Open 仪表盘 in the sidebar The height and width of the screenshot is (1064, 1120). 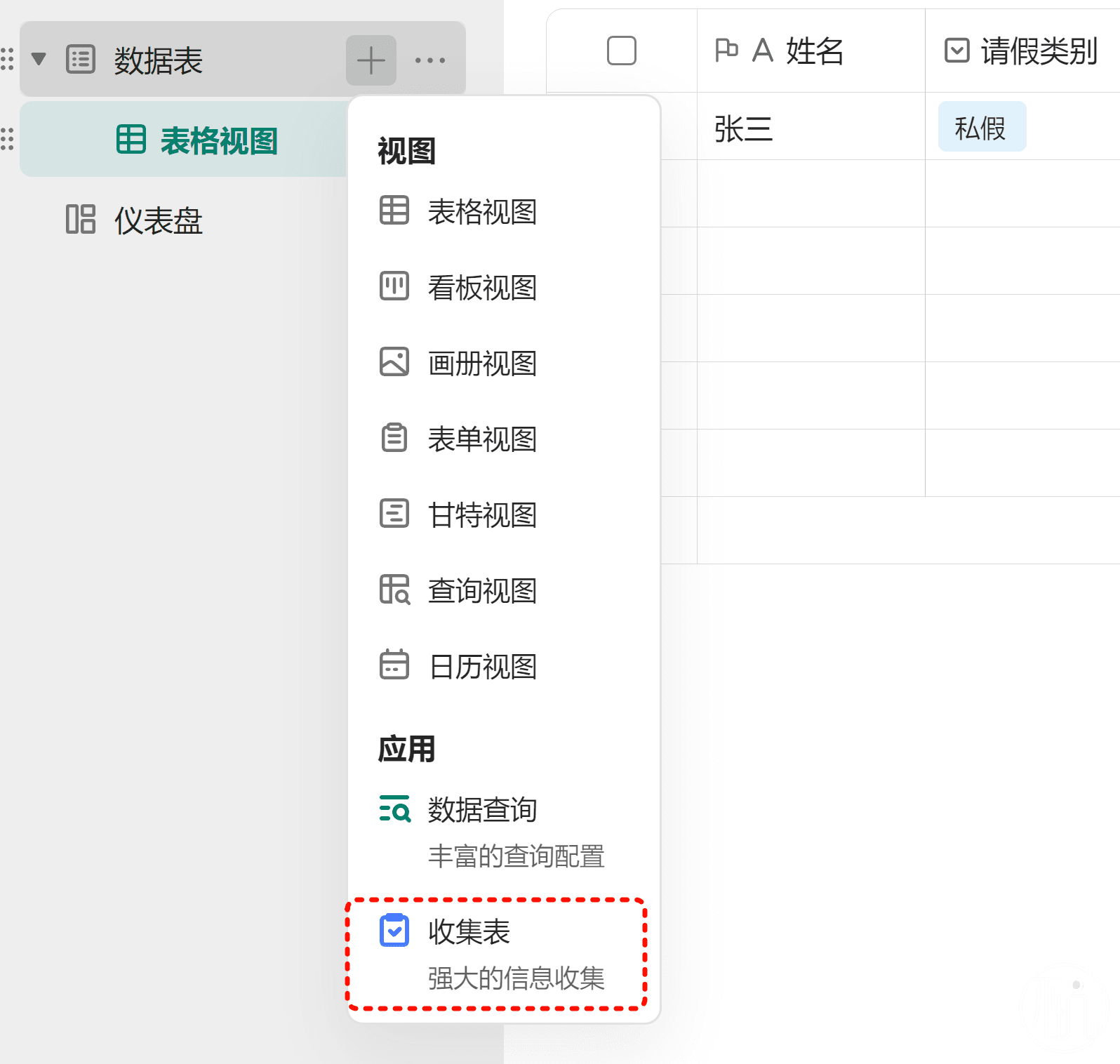tap(158, 220)
